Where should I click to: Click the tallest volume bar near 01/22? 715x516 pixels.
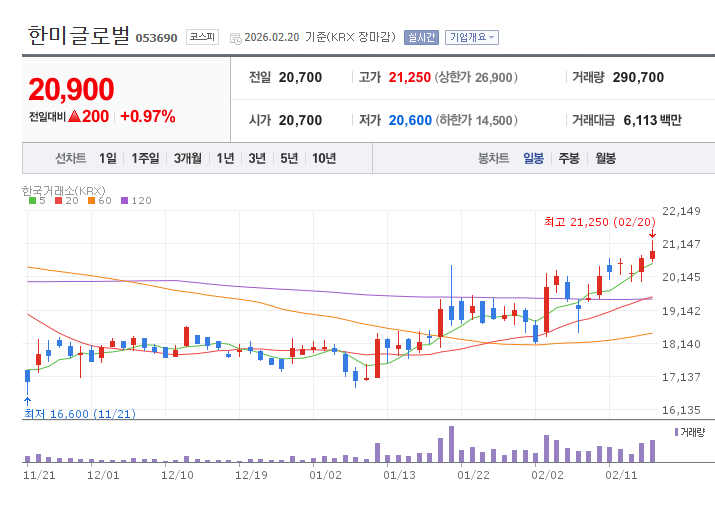point(451,444)
